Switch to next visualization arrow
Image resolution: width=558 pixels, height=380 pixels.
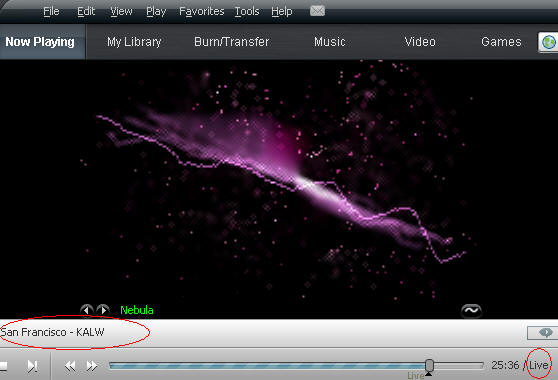(x=103, y=310)
